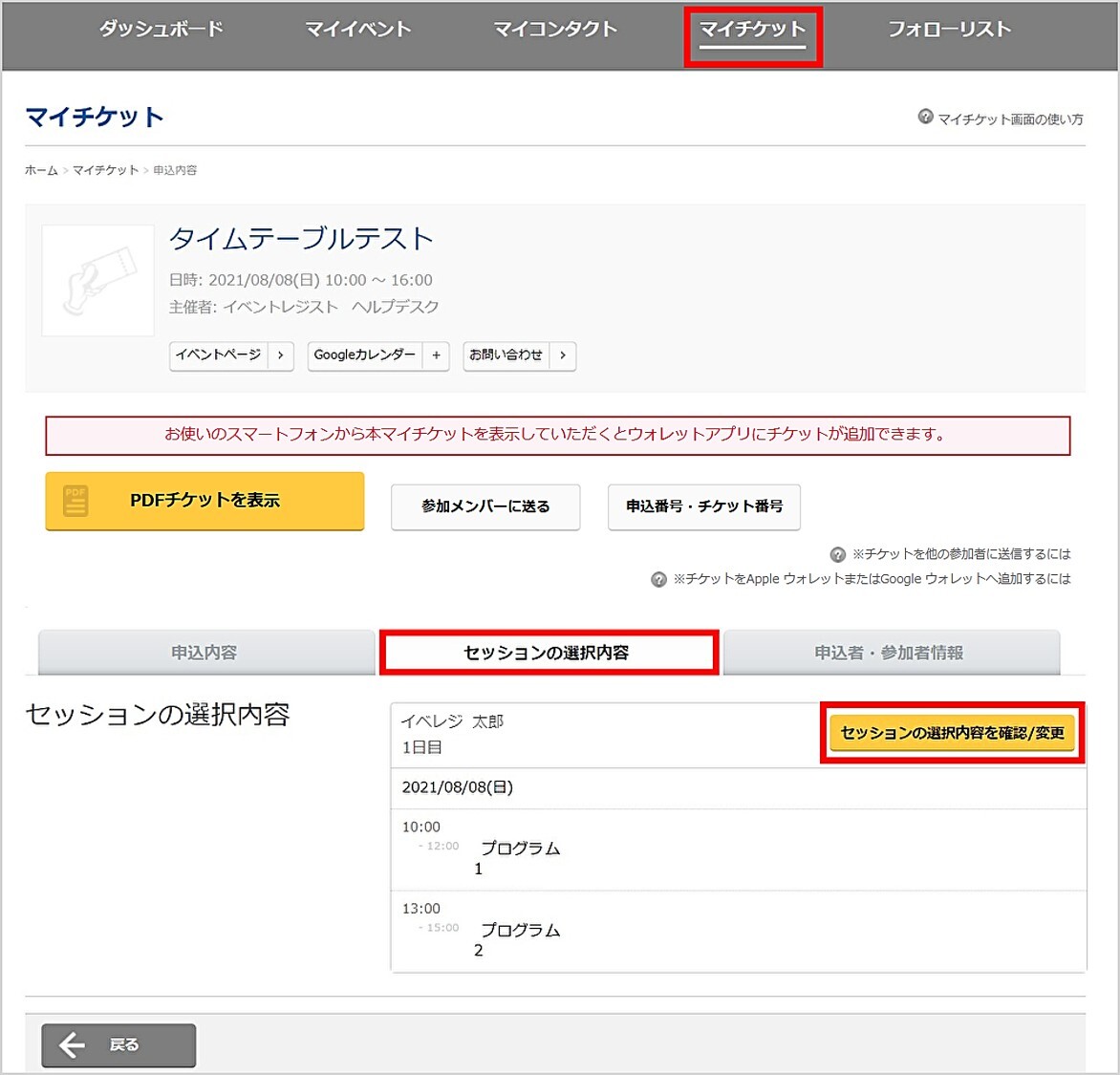Click the マイチケット breadcrumb link
Image resolution: width=1120 pixels, height=1075 pixels.
105,169
